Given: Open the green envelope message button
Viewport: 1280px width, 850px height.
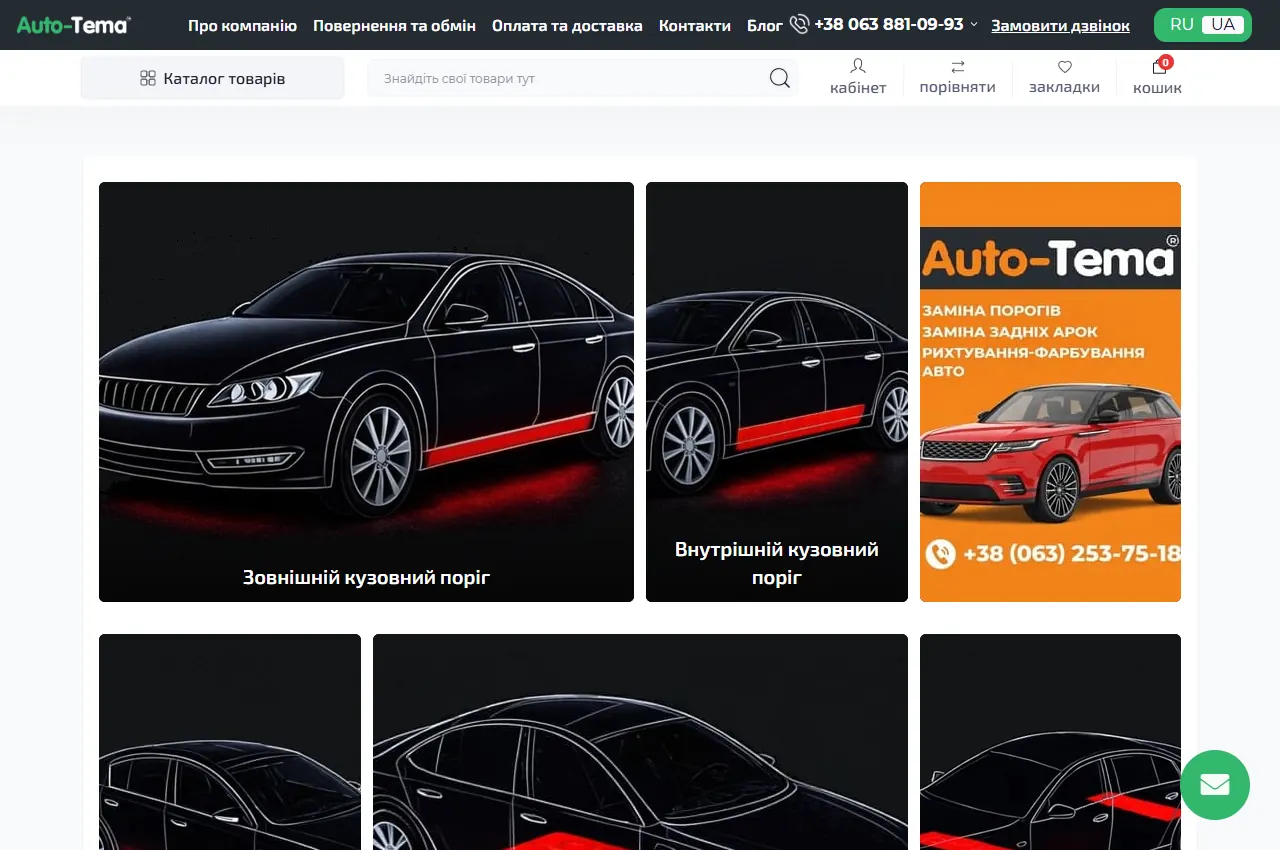Looking at the screenshot, I should pyautogui.click(x=1215, y=785).
